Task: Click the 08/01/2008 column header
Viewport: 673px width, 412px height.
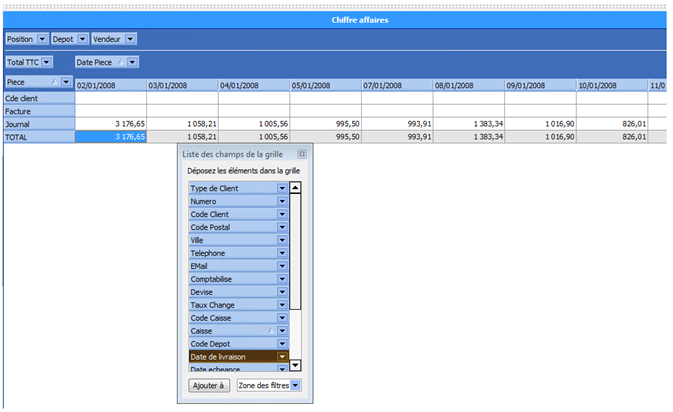Action: tap(469, 85)
